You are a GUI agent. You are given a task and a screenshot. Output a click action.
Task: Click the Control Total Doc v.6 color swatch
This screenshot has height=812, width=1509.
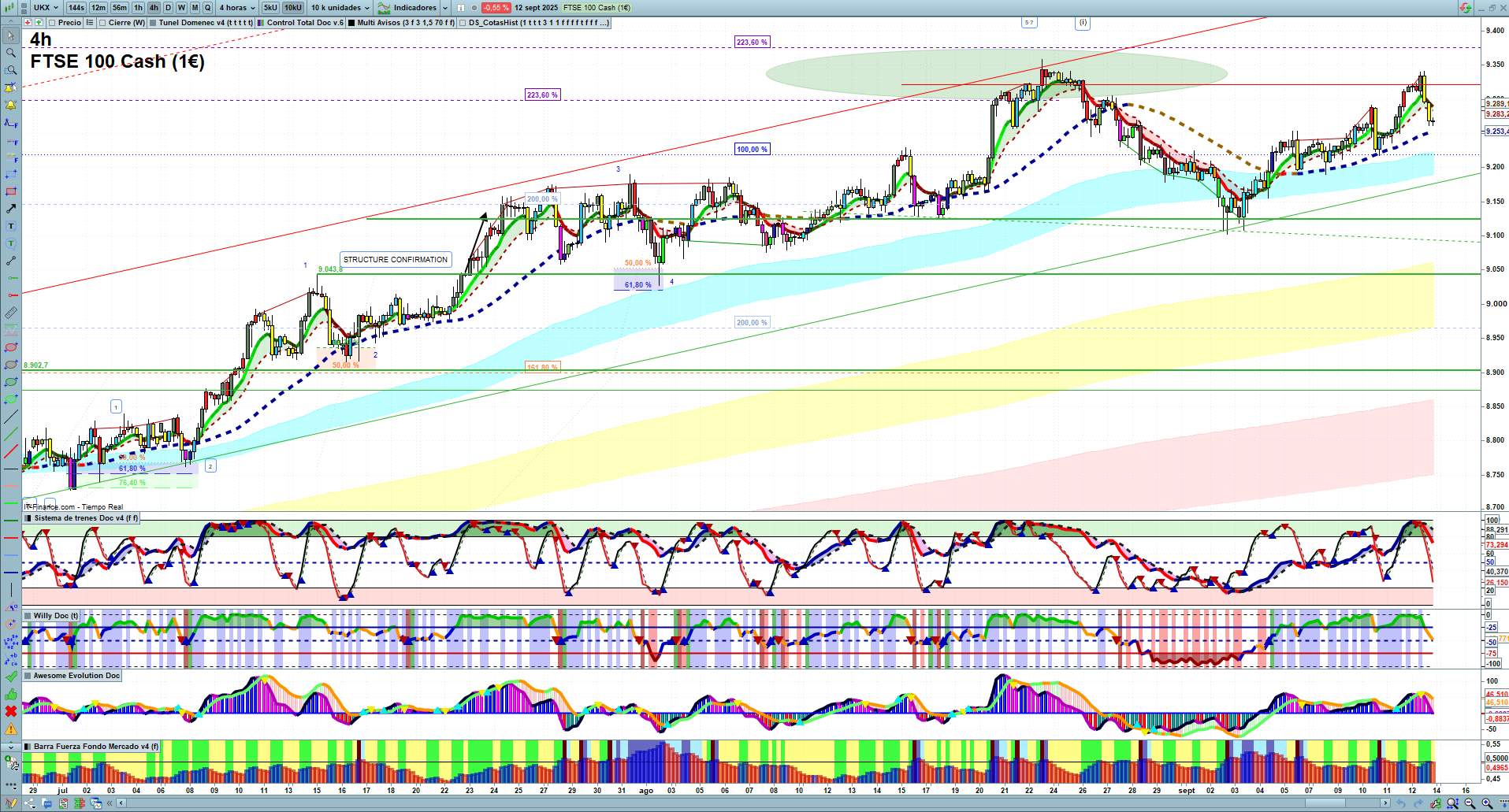[x=261, y=23]
